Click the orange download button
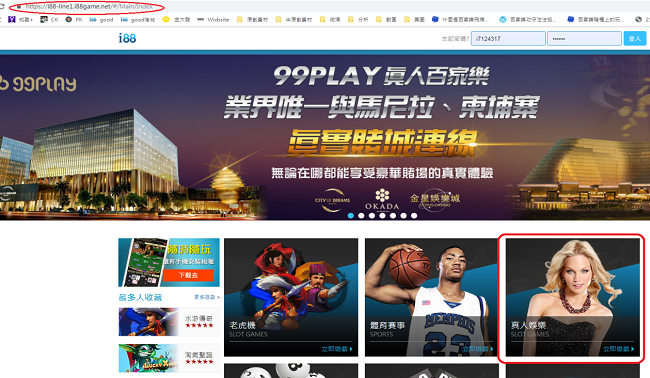650x378 pixels. click(x=188, y=275)
